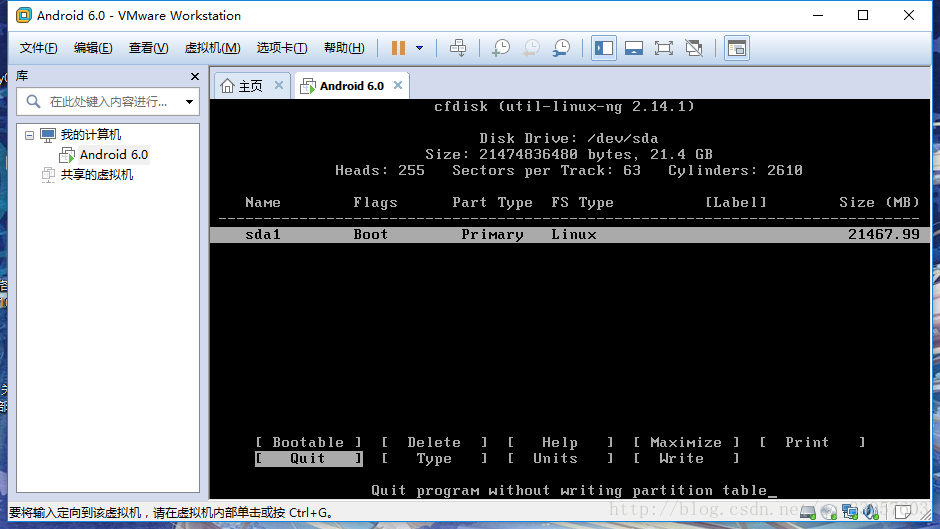940x529 pixels.
Task: Click the CD/DVD drive status bar icon
Action: pyautogui.click(x=828, y=512)
